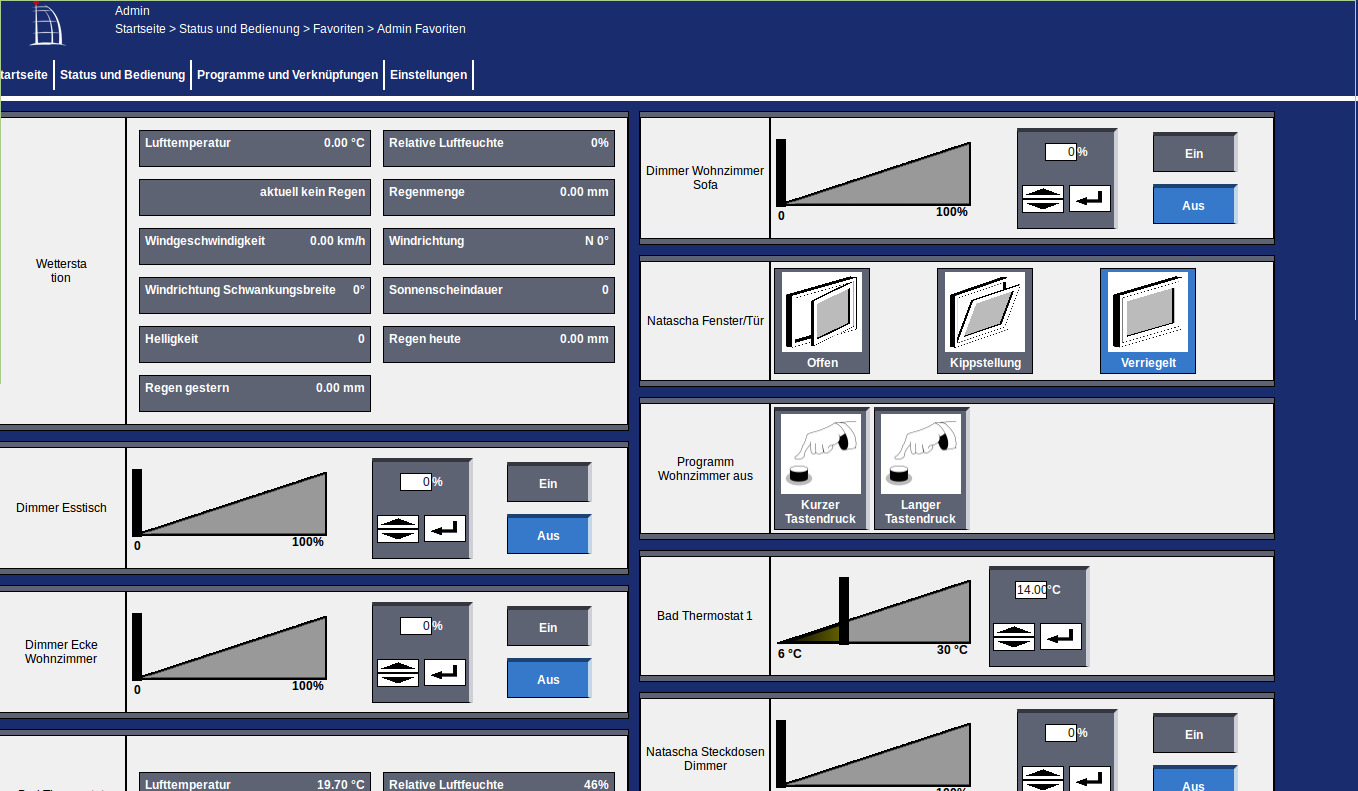This screenshot has width=1358, height=791.
Task: Click the Sonnenscheindauer field
Action: 499,295
